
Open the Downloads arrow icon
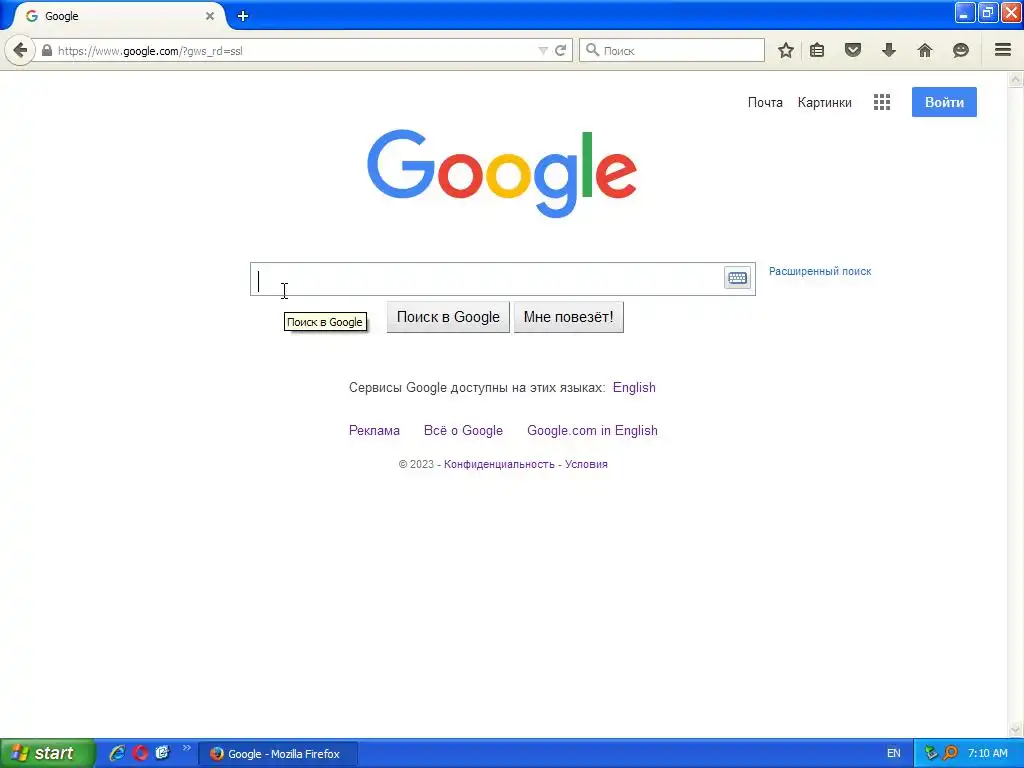coord(889,50)
